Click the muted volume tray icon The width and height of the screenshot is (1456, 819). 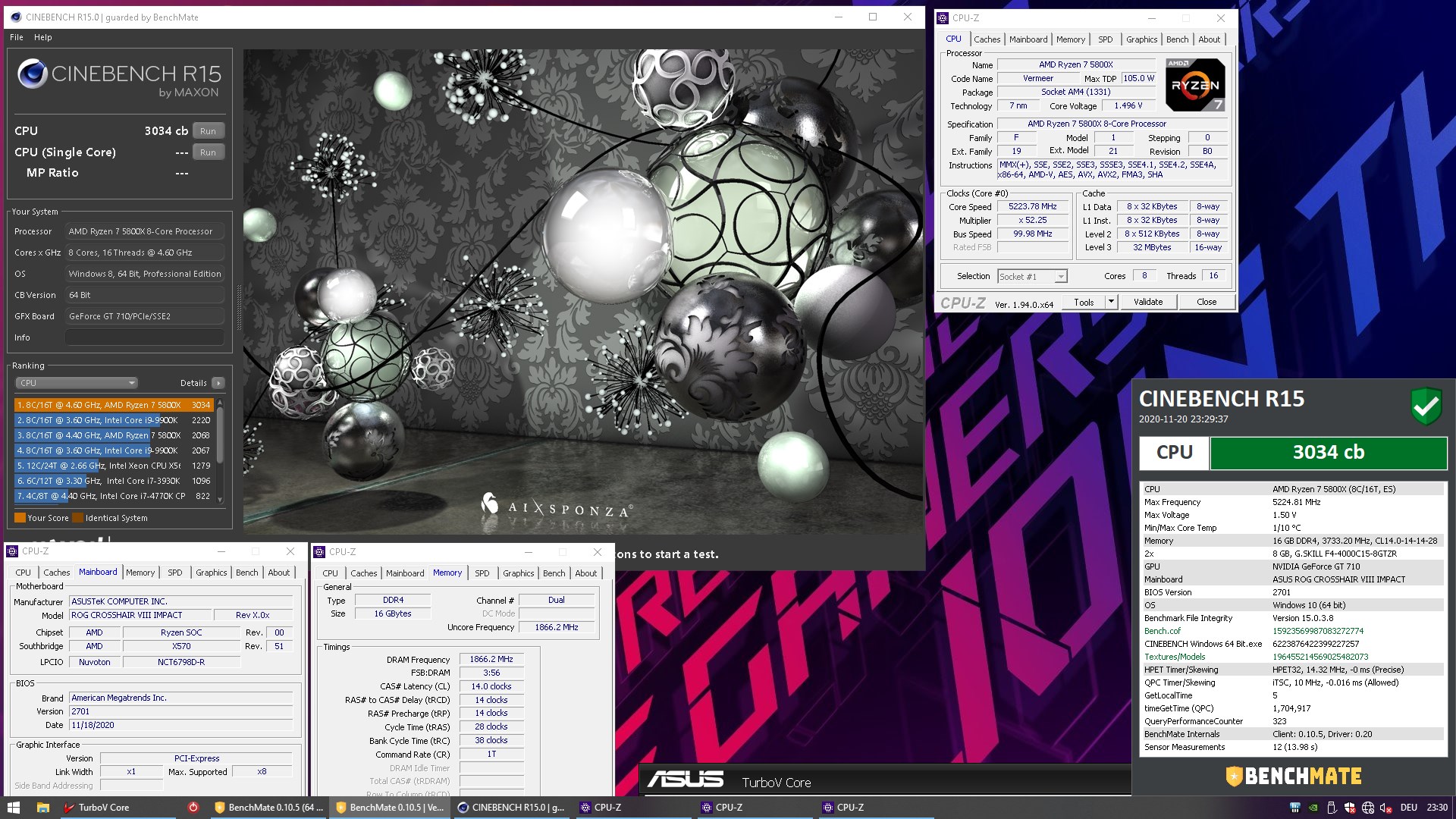(1386, 808)
